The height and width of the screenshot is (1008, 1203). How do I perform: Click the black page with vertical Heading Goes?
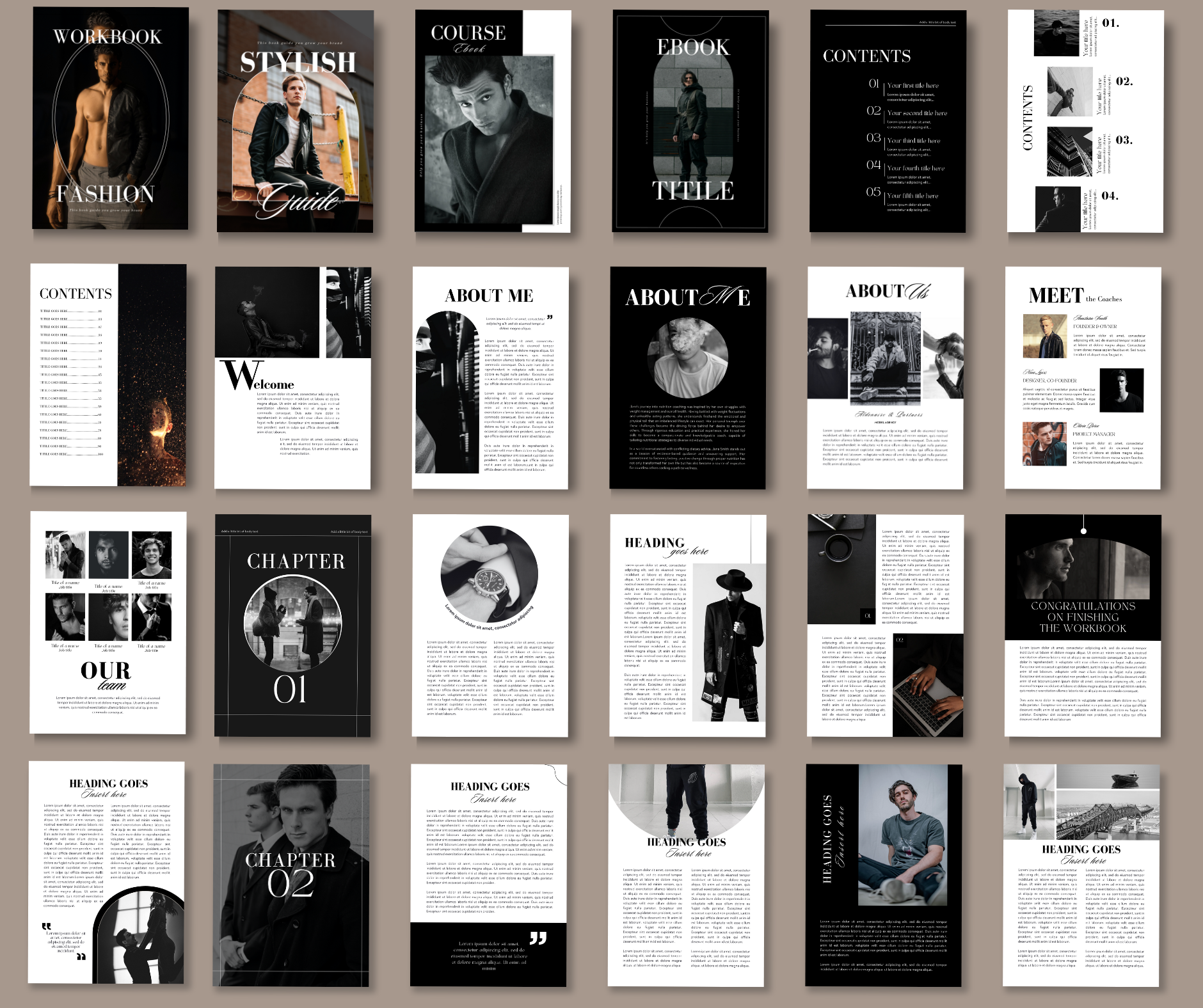(884, 875)
